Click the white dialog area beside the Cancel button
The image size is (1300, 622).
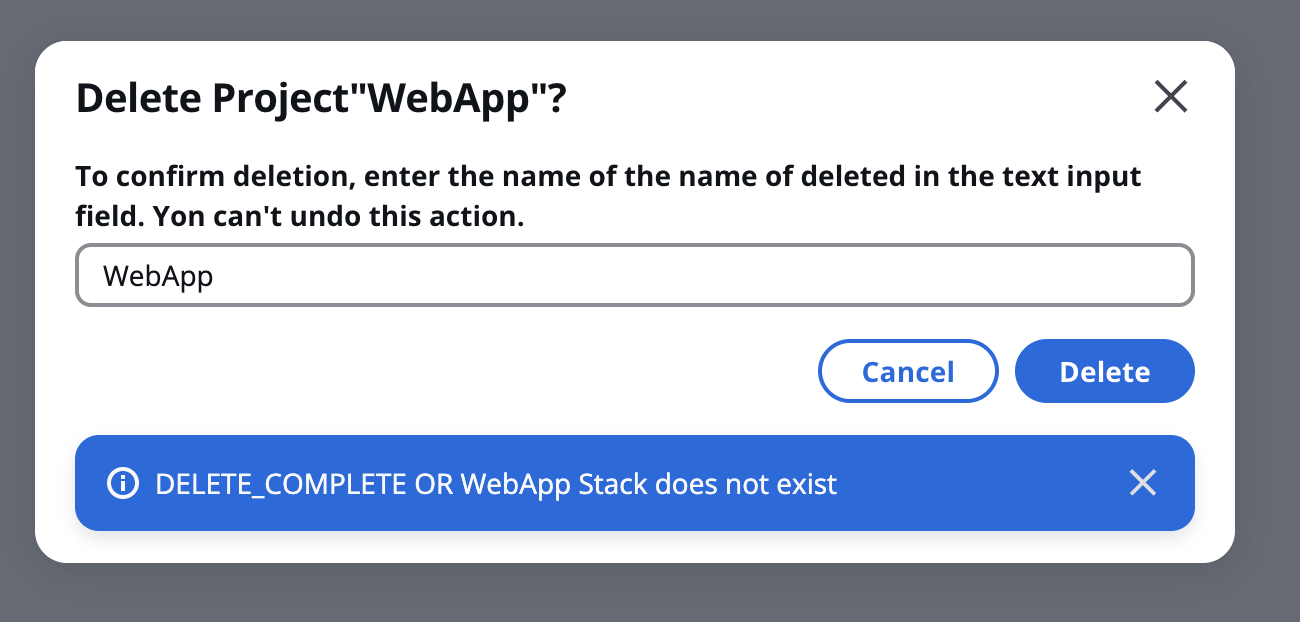(440, 372)
